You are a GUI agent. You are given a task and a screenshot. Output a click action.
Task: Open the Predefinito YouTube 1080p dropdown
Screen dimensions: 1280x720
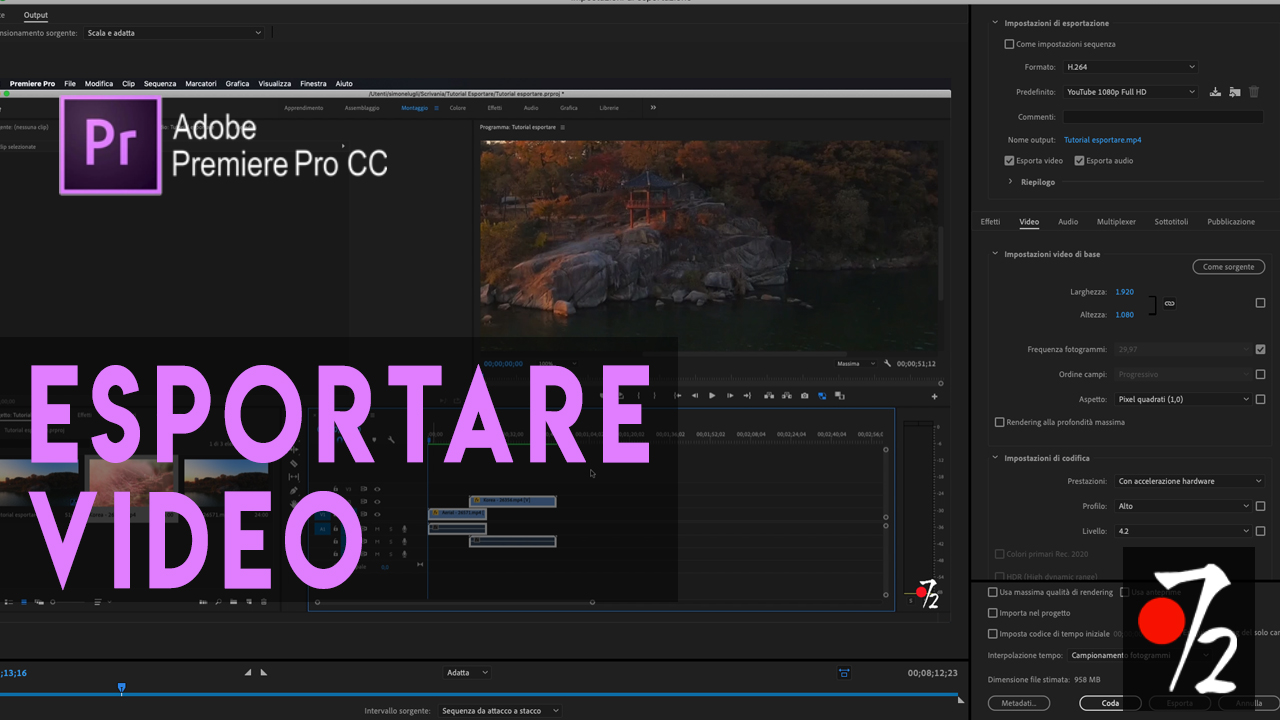coord(1129,92)
